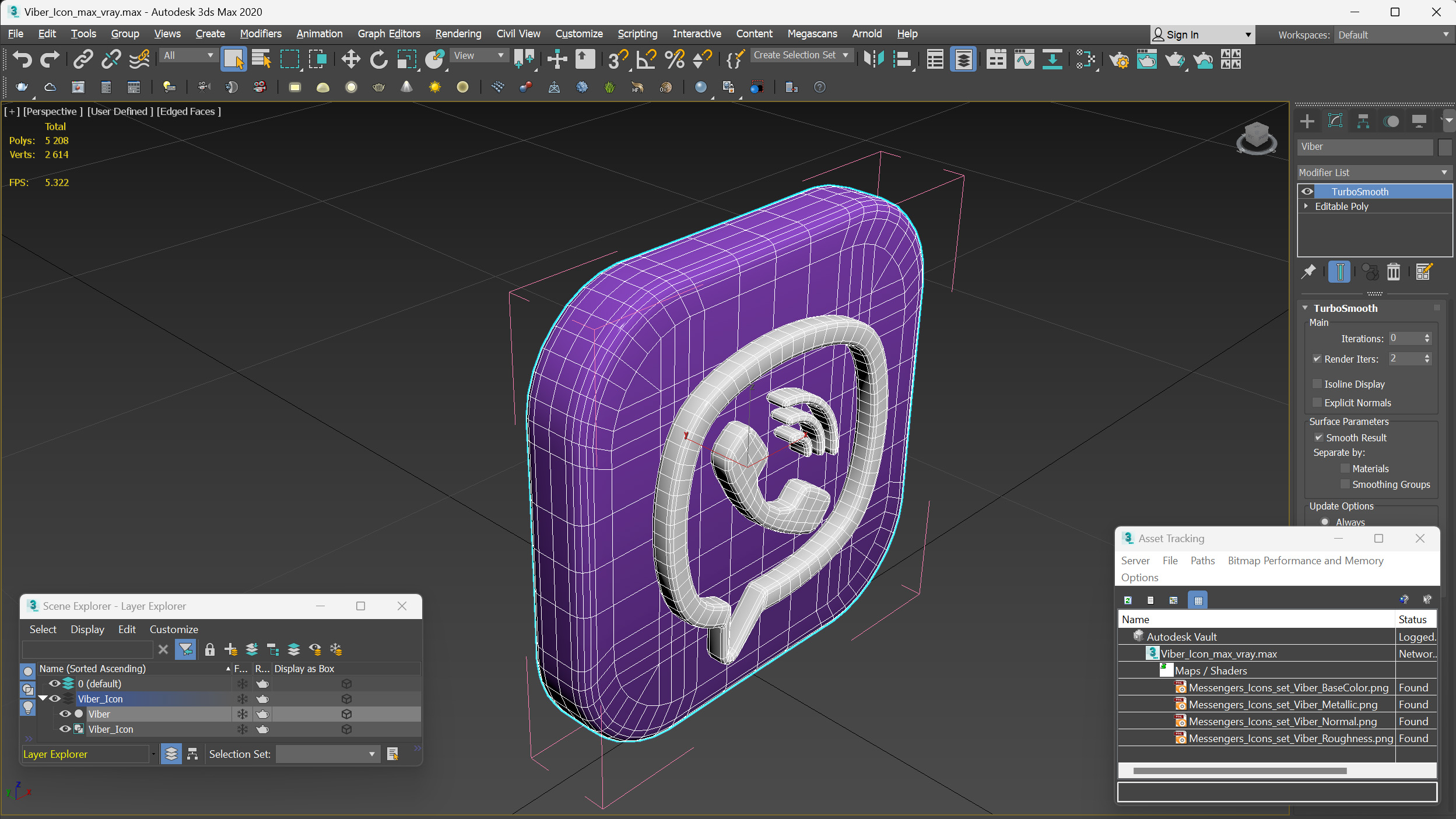Click lock icon in Scene Explorer toolbar

point(210,649)
